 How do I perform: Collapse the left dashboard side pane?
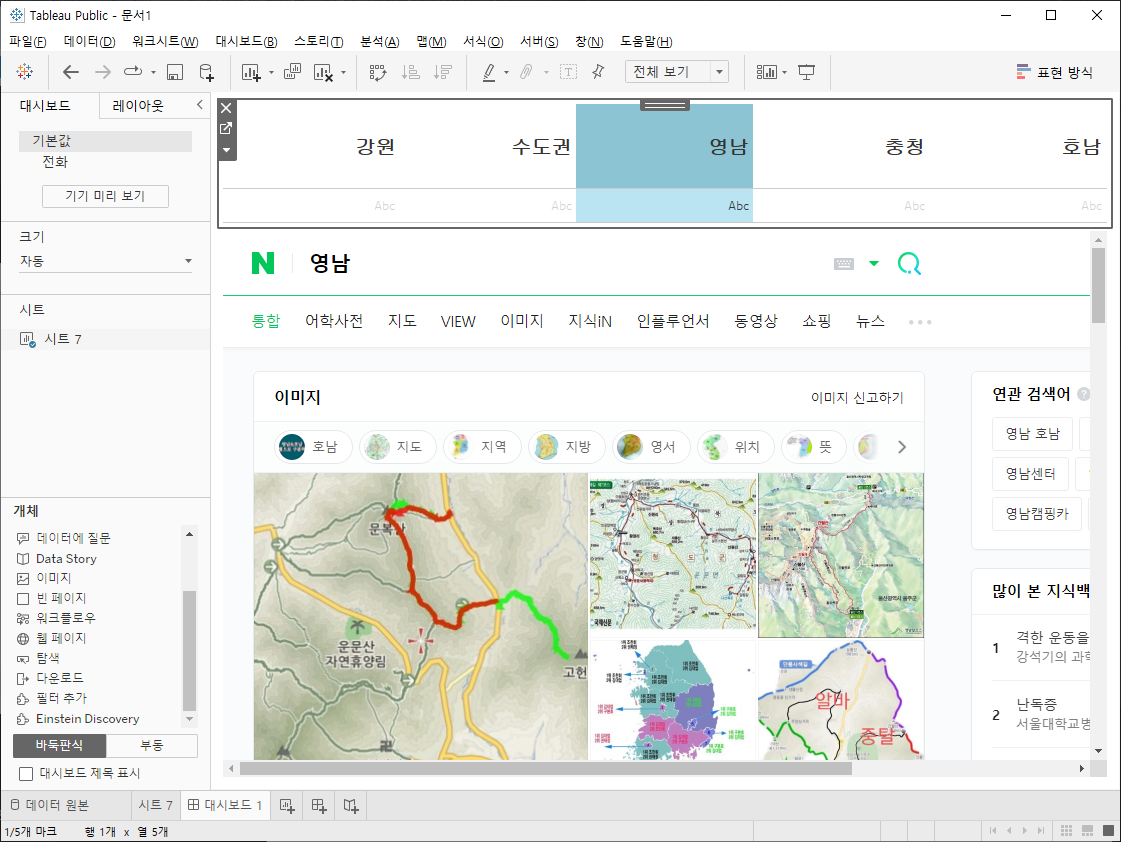[199, 105]
